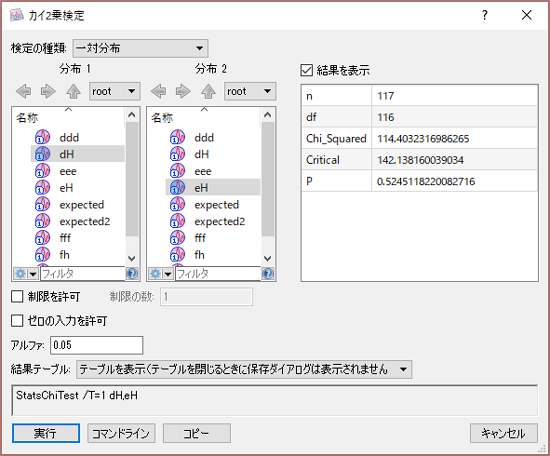Select fff wave in 分布 2 list
The image size is (550, 456).
pyautogui.click(x=200, y=238)
